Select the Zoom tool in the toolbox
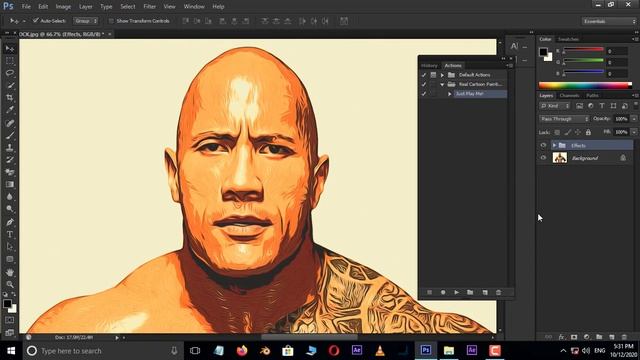The image size is (640, 360). (x=10, y=284)
